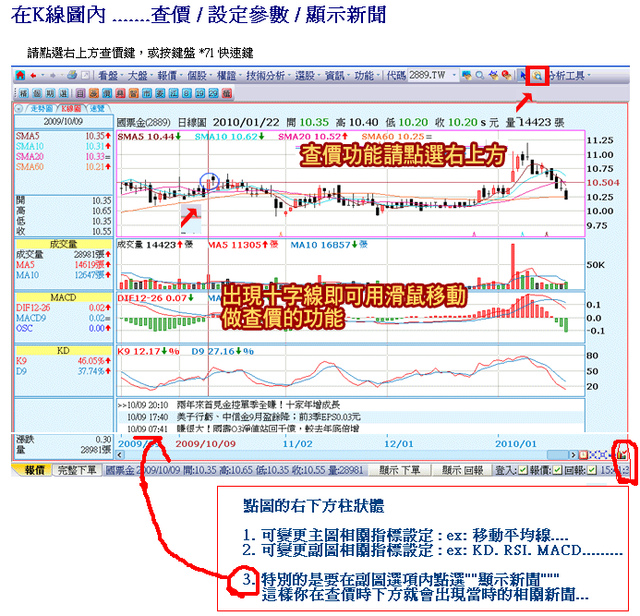Click the blue 8 icon
This screenshot has width=640, height=616.
(x=187, y=93)
